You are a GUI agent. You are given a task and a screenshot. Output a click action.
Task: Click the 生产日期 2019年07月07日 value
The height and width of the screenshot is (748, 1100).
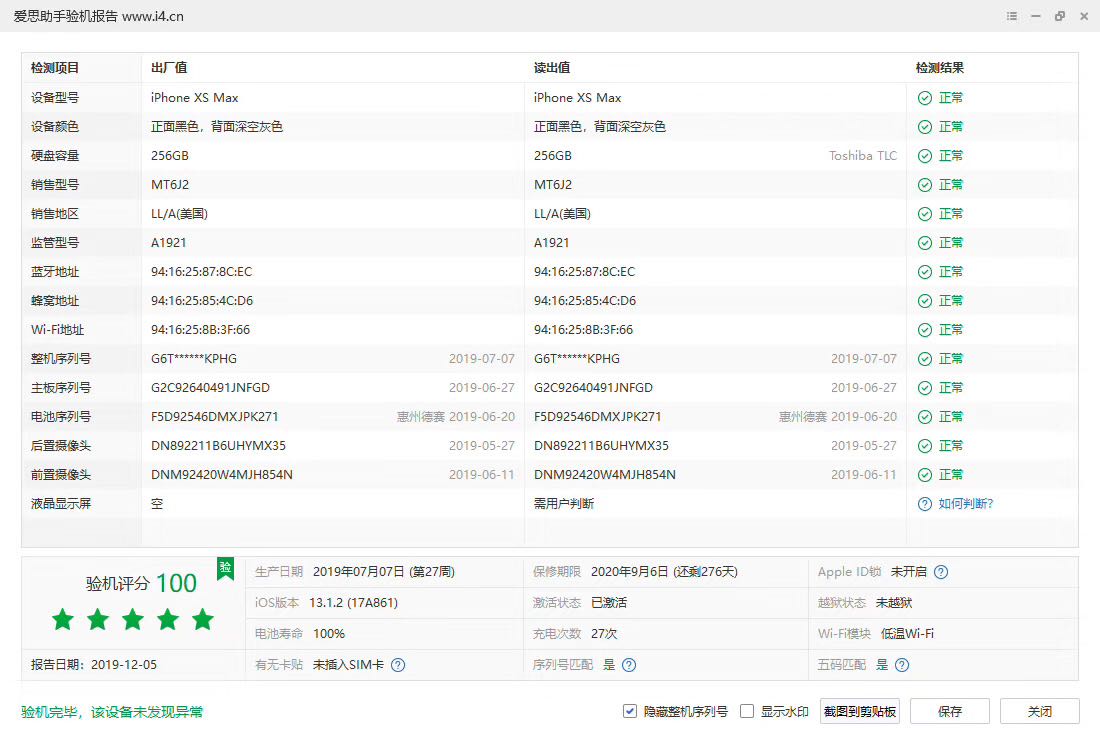[384, 572]
